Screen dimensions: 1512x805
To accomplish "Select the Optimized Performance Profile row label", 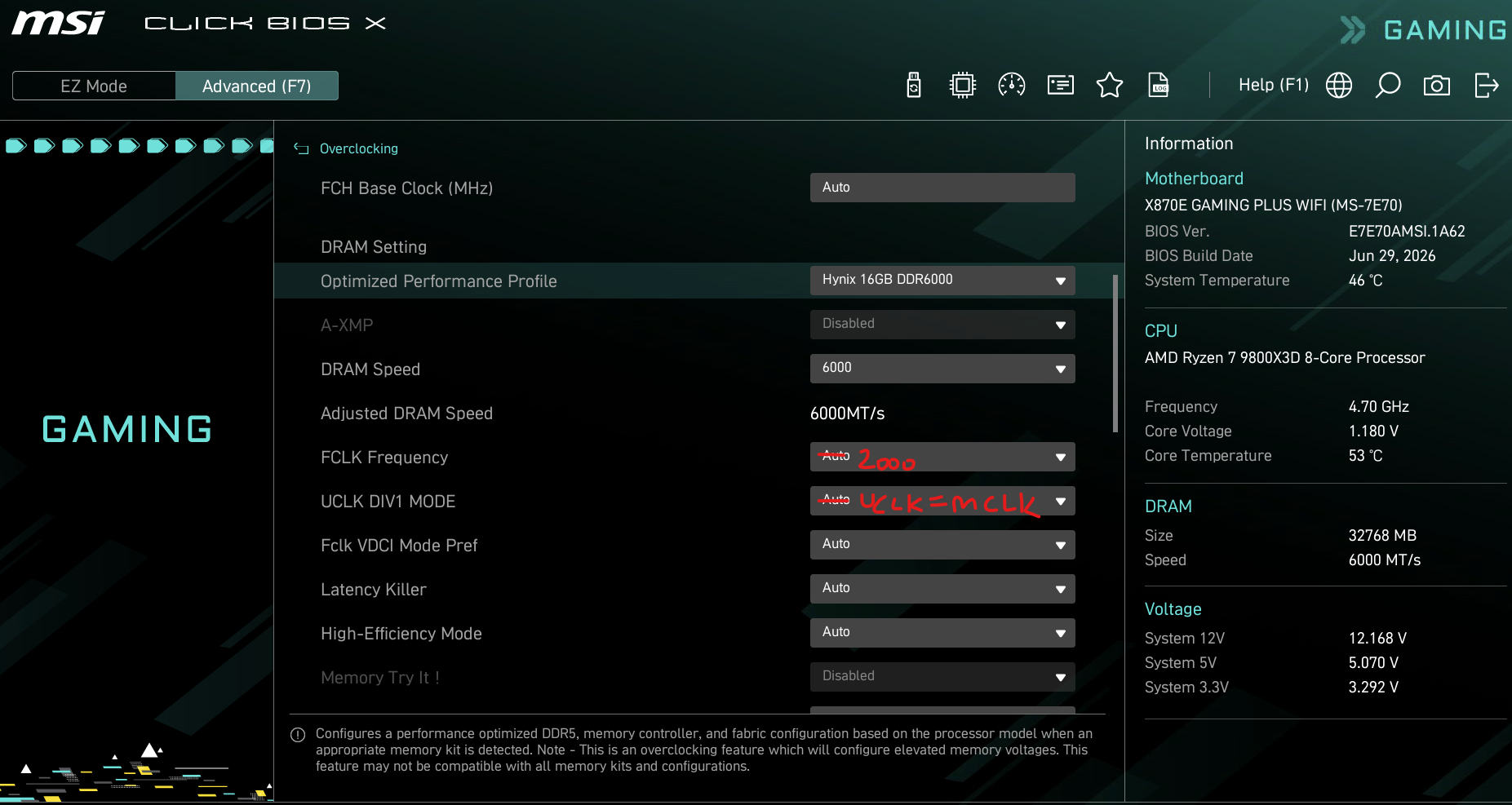I will click(x=439, y=281).
